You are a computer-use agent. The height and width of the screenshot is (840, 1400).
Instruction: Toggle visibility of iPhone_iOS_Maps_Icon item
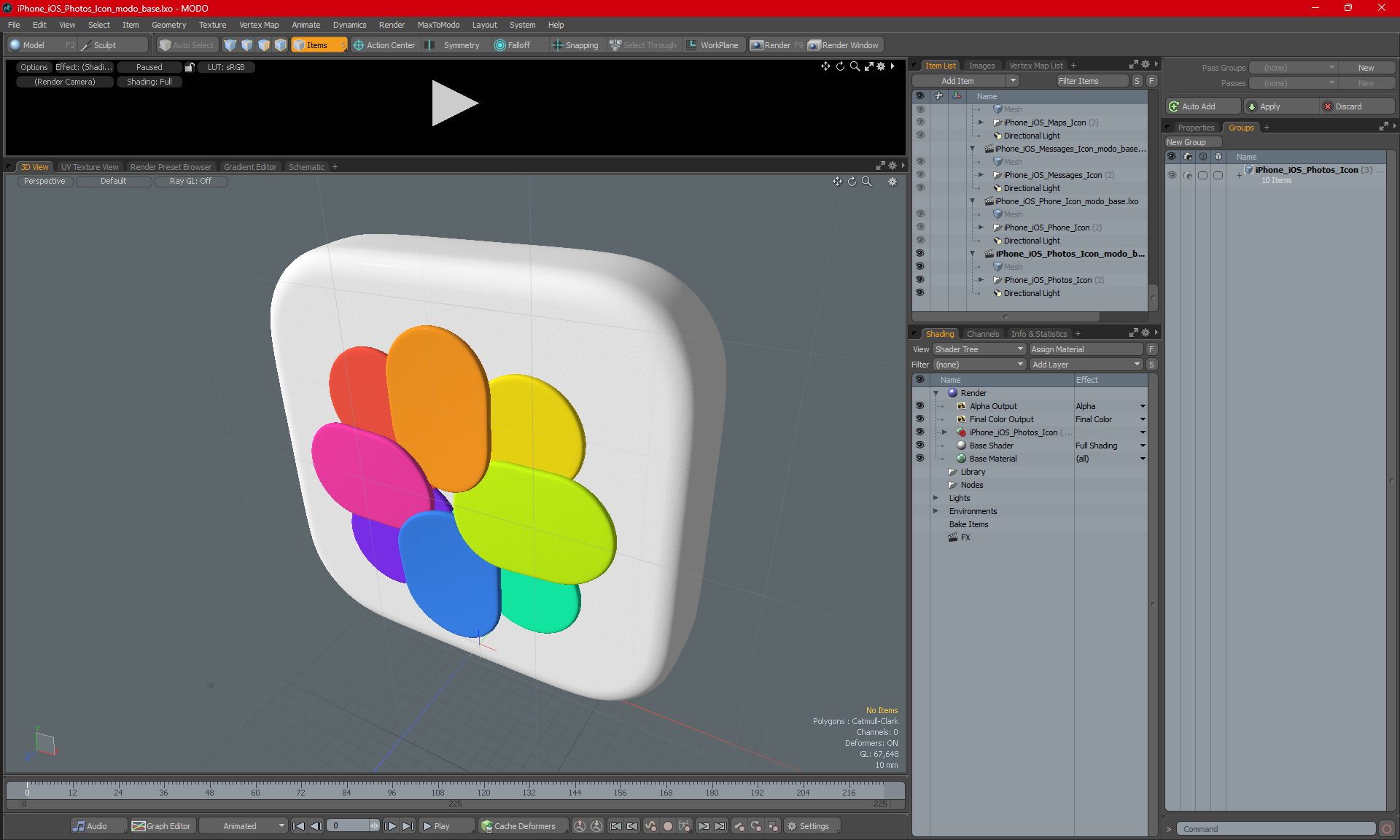pyautogui.click(x=920, y=122)
